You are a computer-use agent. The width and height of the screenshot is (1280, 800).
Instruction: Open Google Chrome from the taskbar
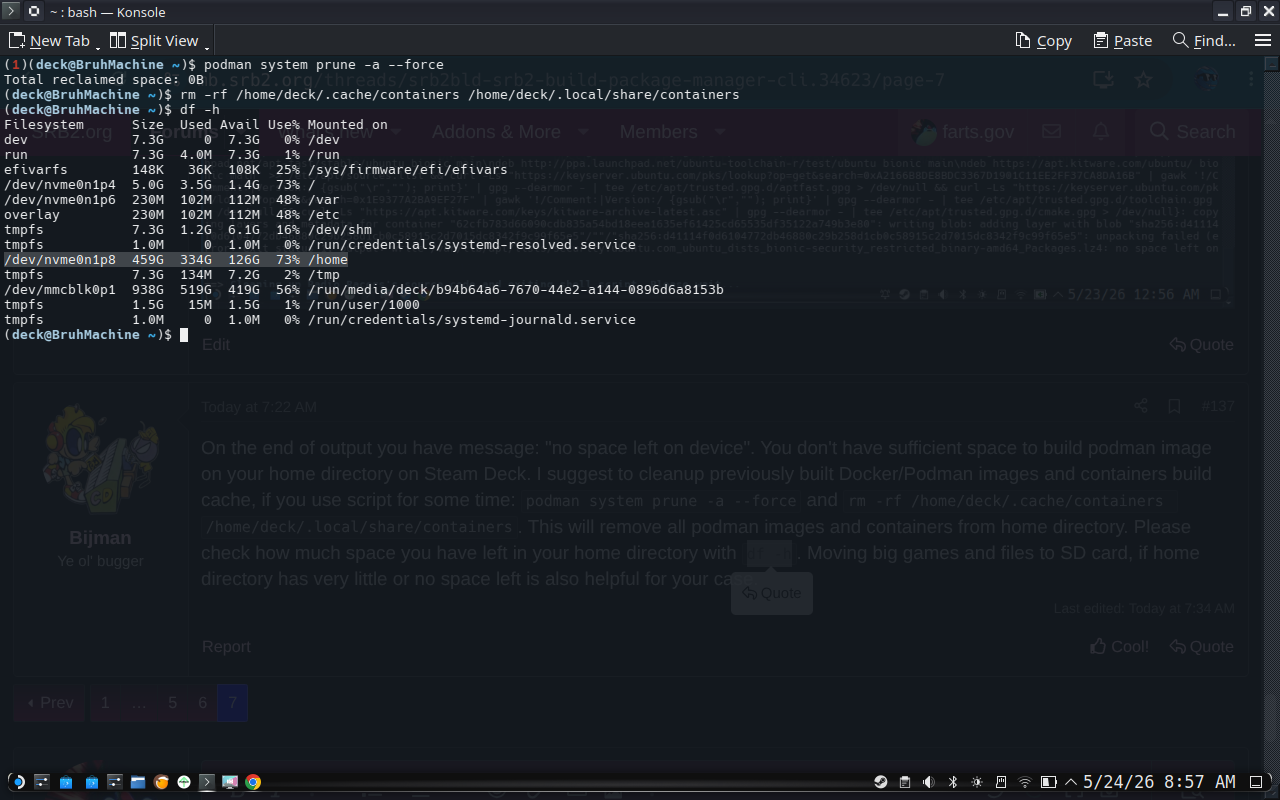[253, 782]
